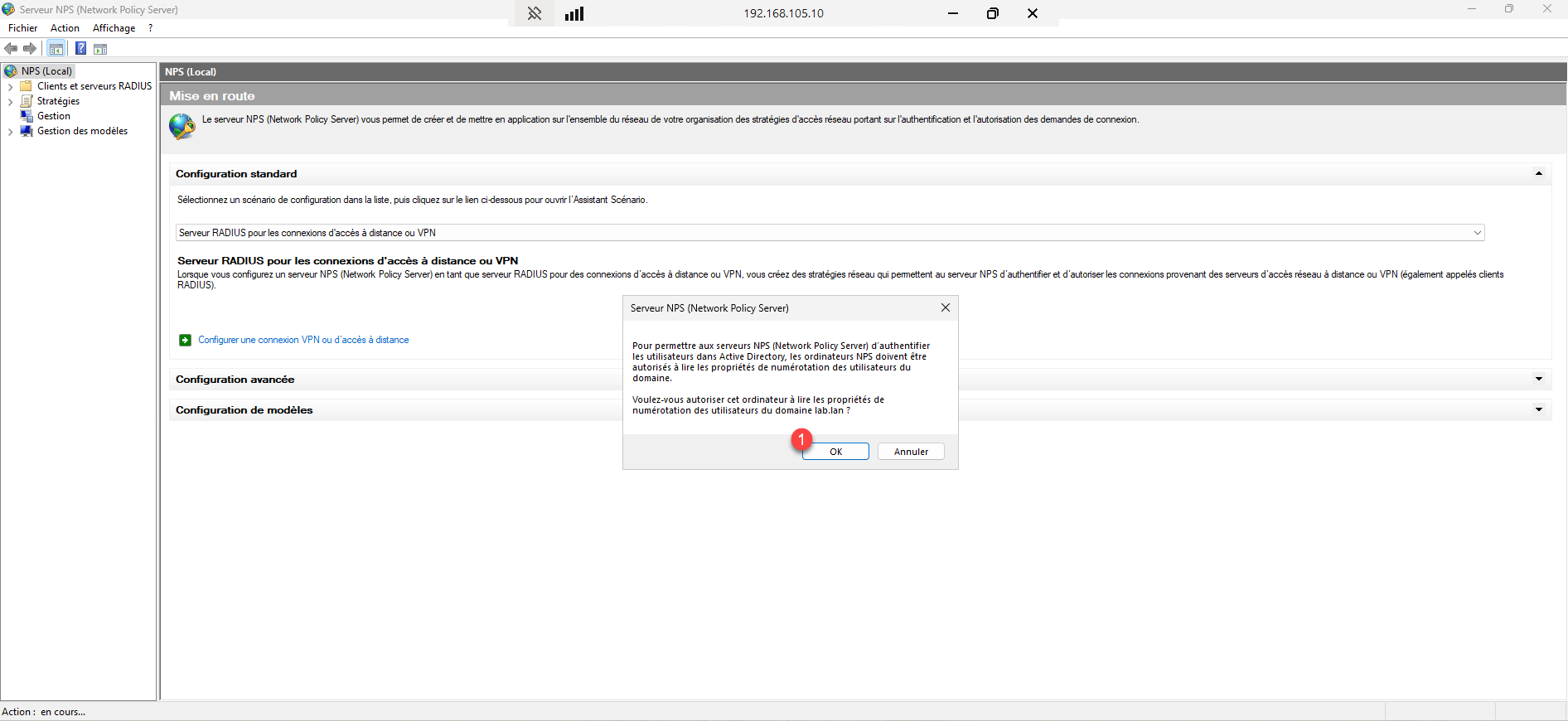Select the NPS (Local) root node
The image size is (1568, 721).
[46, 71]
